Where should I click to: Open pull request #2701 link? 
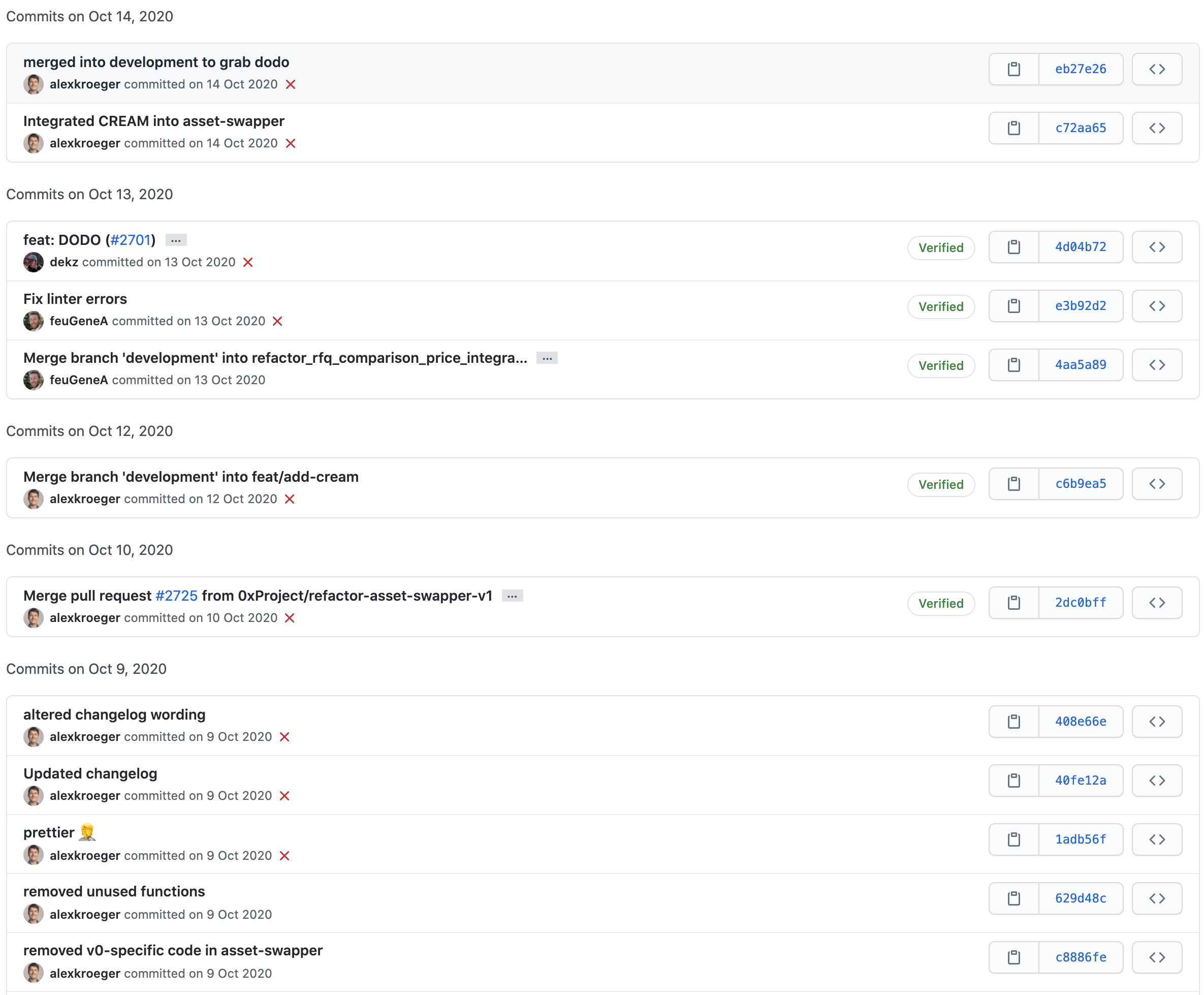[x=130, y=240]
